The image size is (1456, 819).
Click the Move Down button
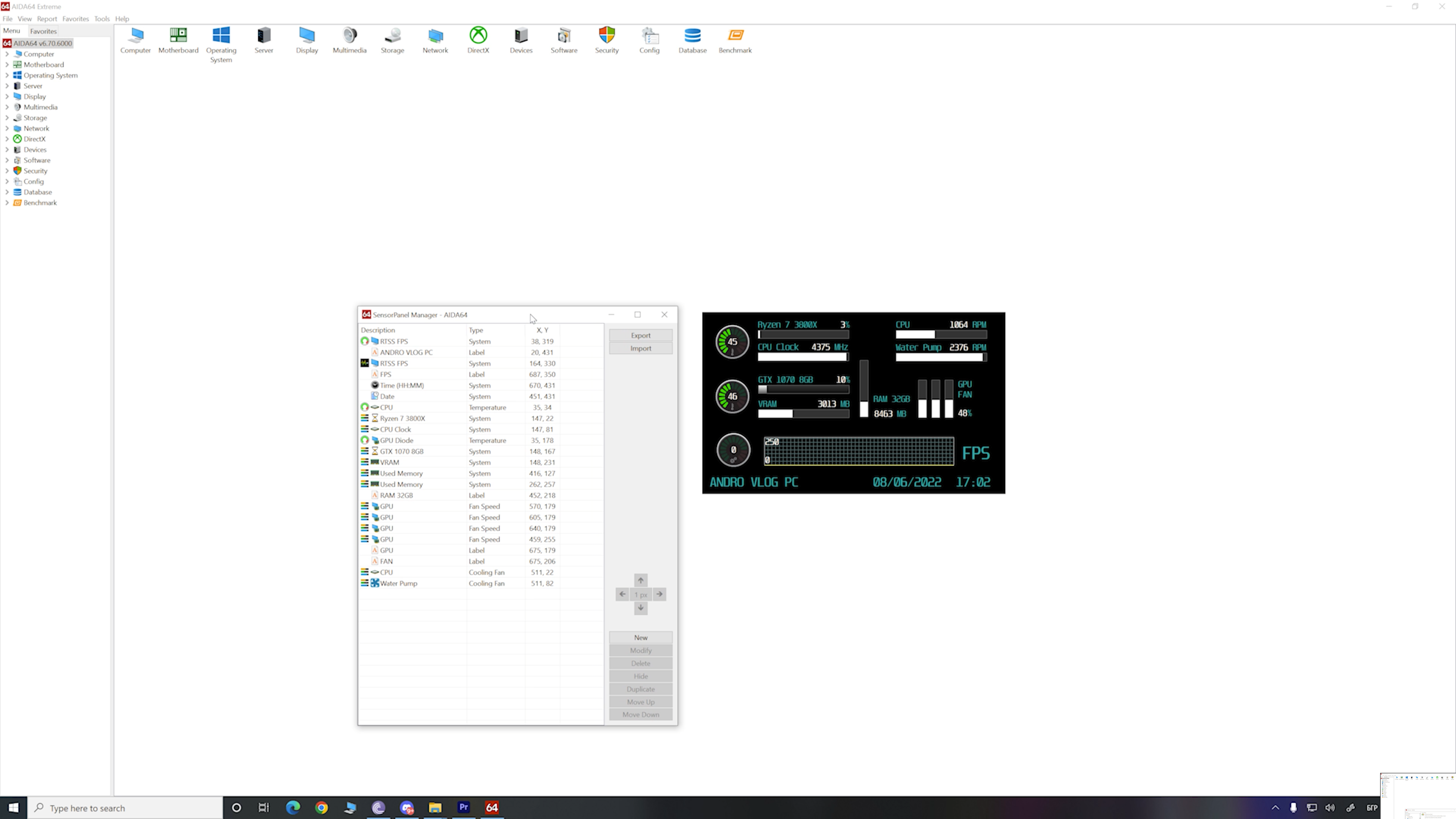(x=641, y=714)
